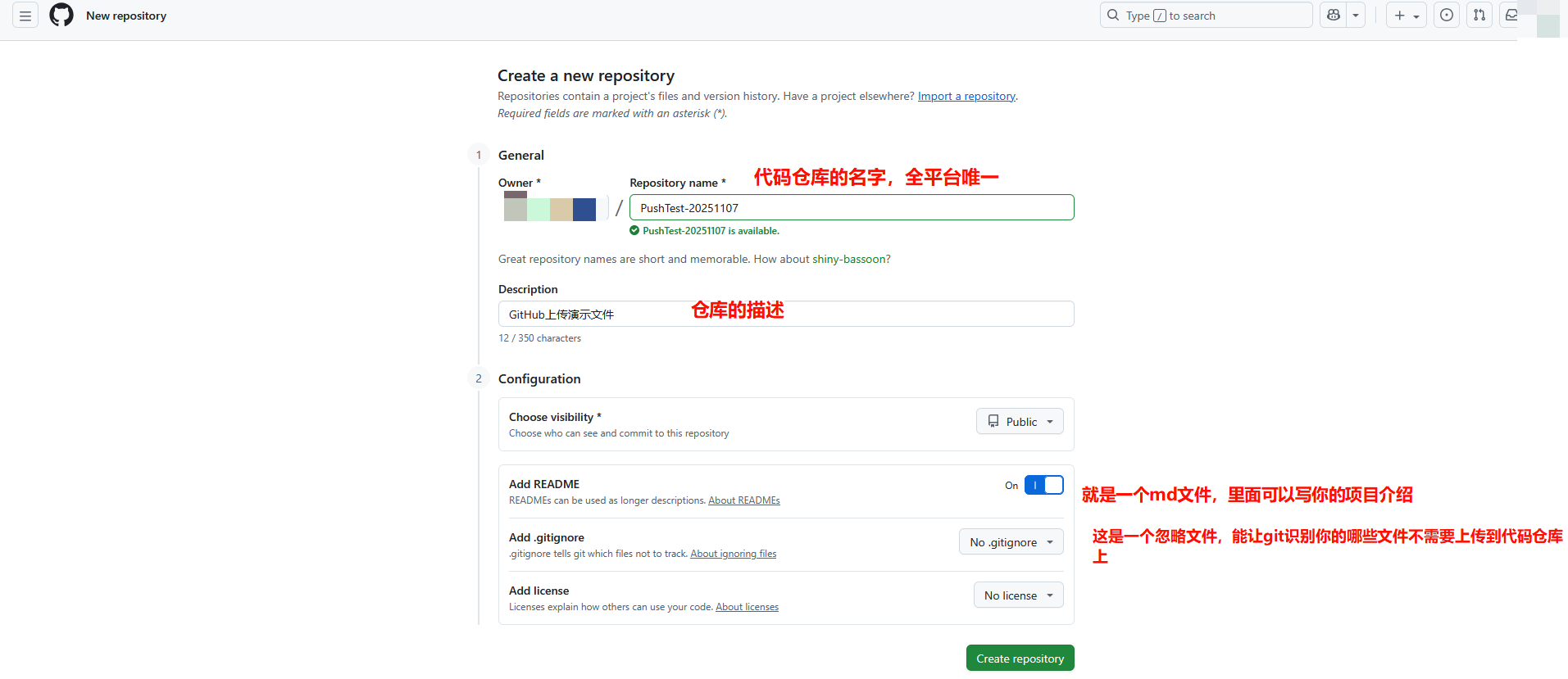Click the Description text field
The image size is (1568, 679).
786,314
